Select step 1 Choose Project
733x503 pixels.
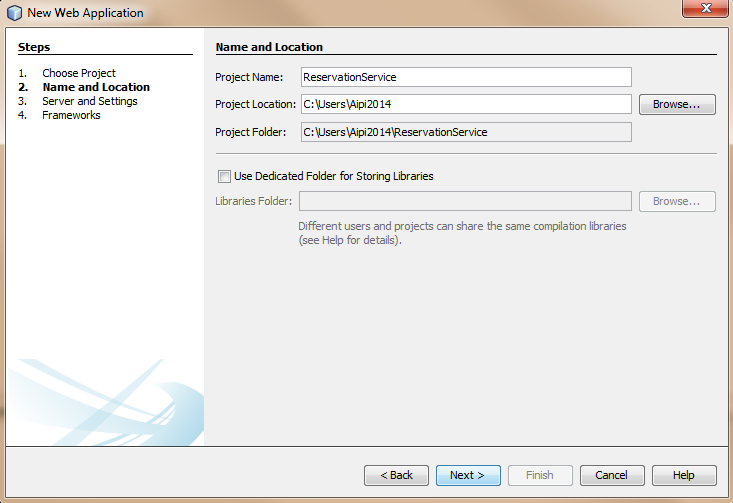pyautogui.click(x=79, y=73)
